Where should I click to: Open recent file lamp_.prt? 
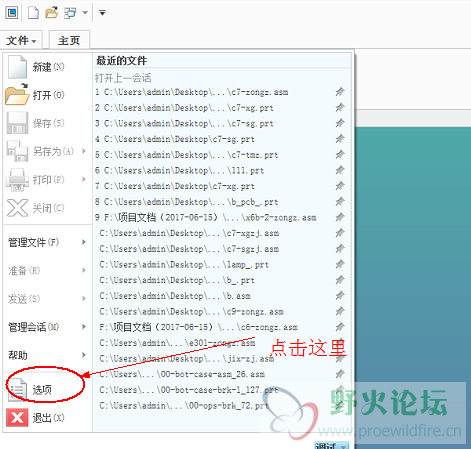[184, 265]
